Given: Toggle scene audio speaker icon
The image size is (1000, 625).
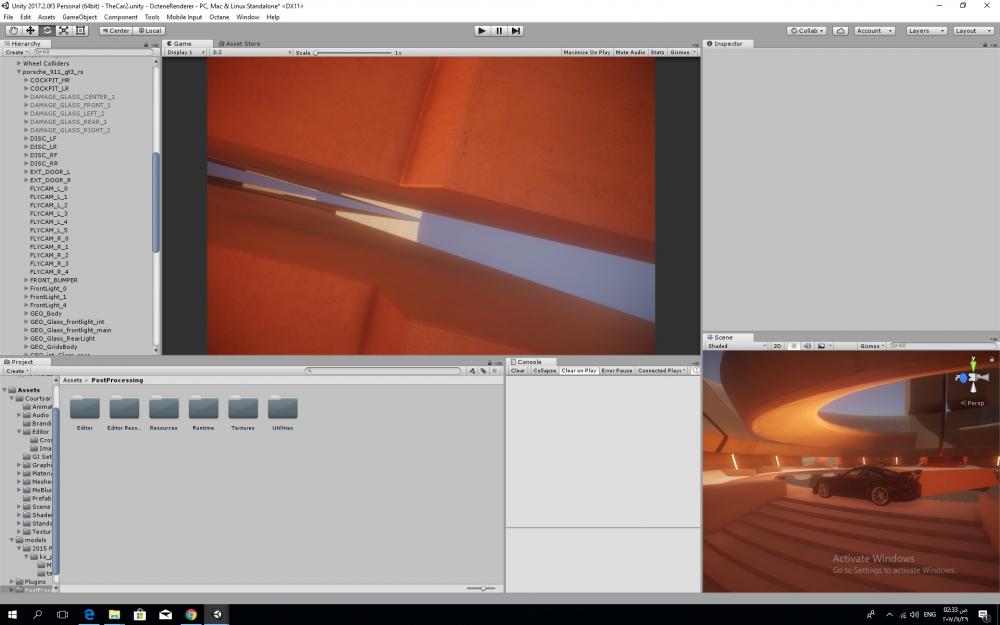Looking at the screenshot, I should [806, 346].
